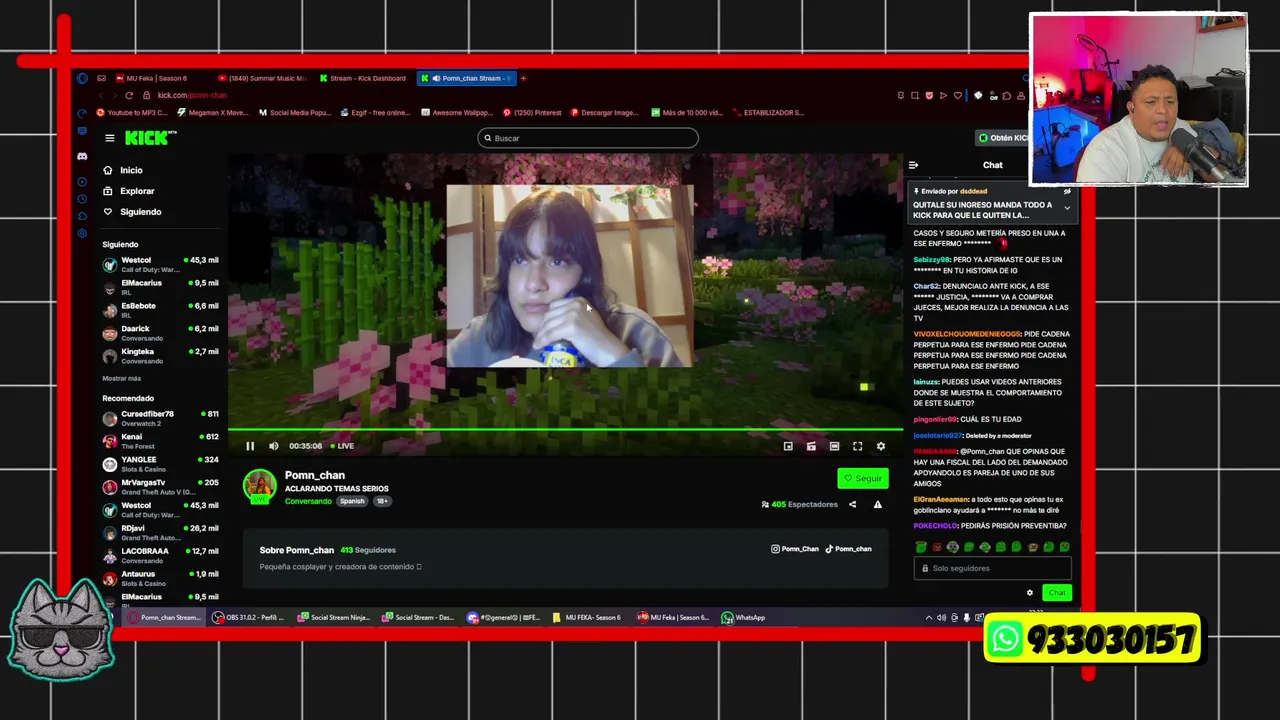Report stream using warning triangle icon
Viewport: 1280px width, 720px height.
tap(877, 504)
